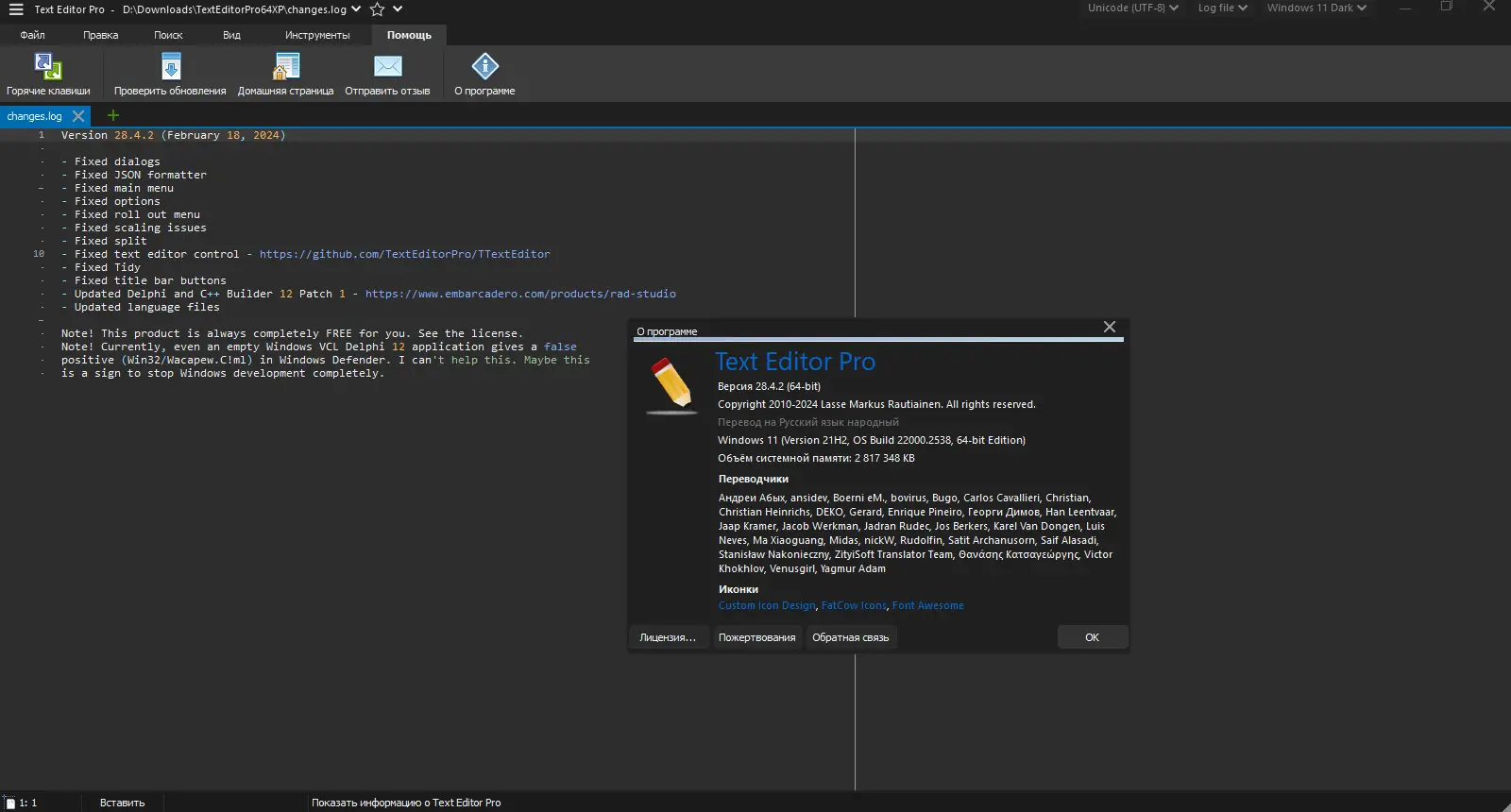
Task: Toggle the Вставить insert mode indicator
Action: [x=123, y=804]
